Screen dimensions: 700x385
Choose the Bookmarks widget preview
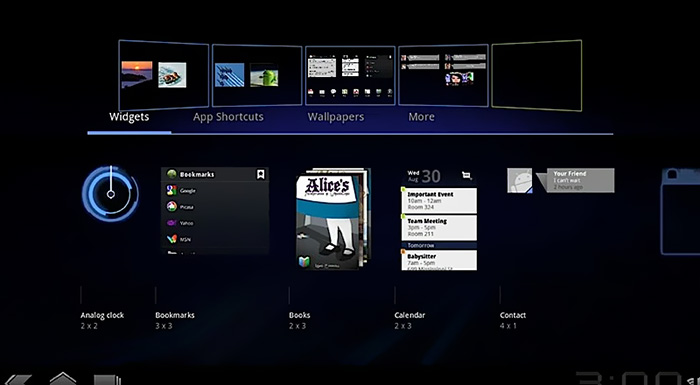pyautogui.click(x=215, y=211)
